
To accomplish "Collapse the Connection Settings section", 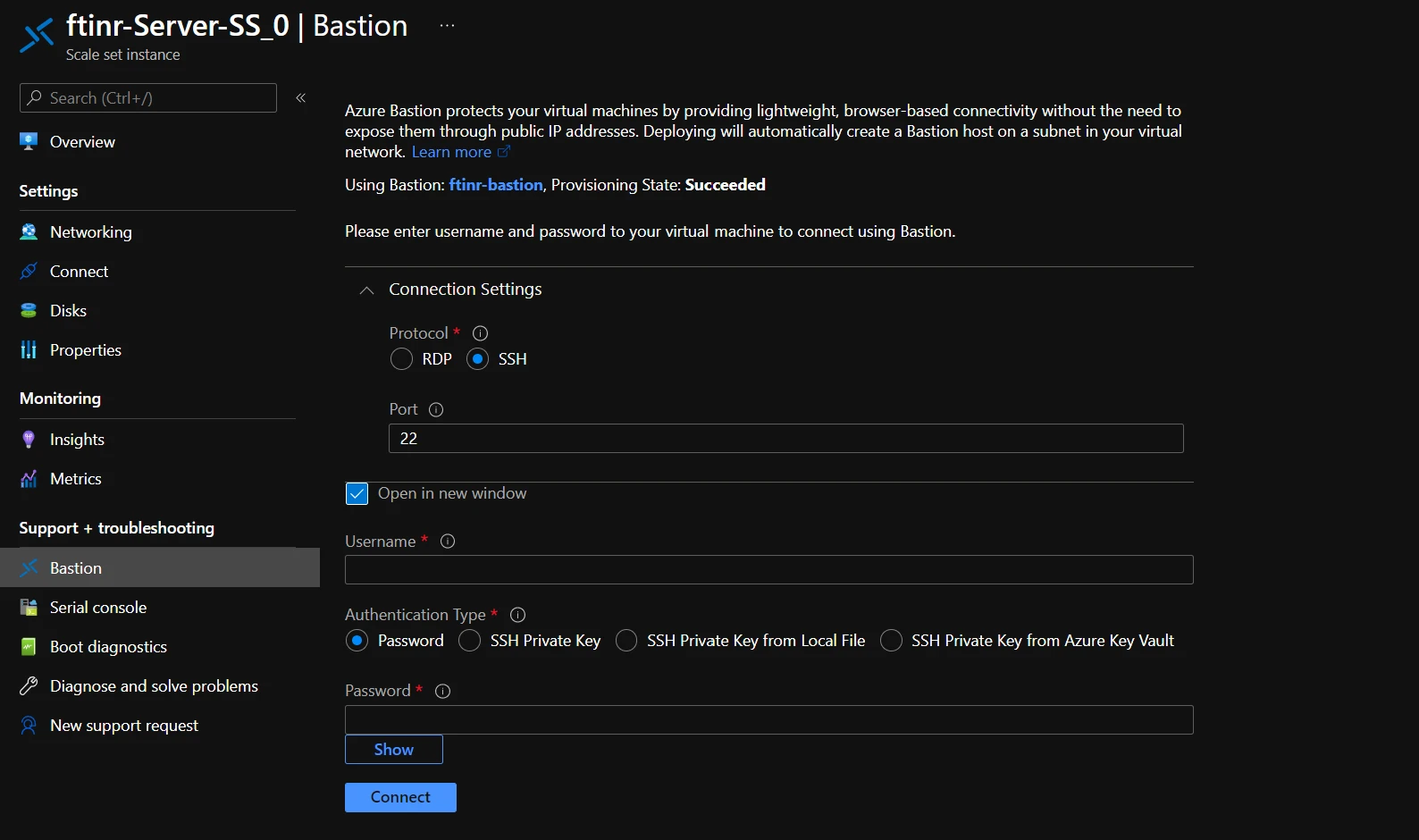I will [x=366, y=290].
